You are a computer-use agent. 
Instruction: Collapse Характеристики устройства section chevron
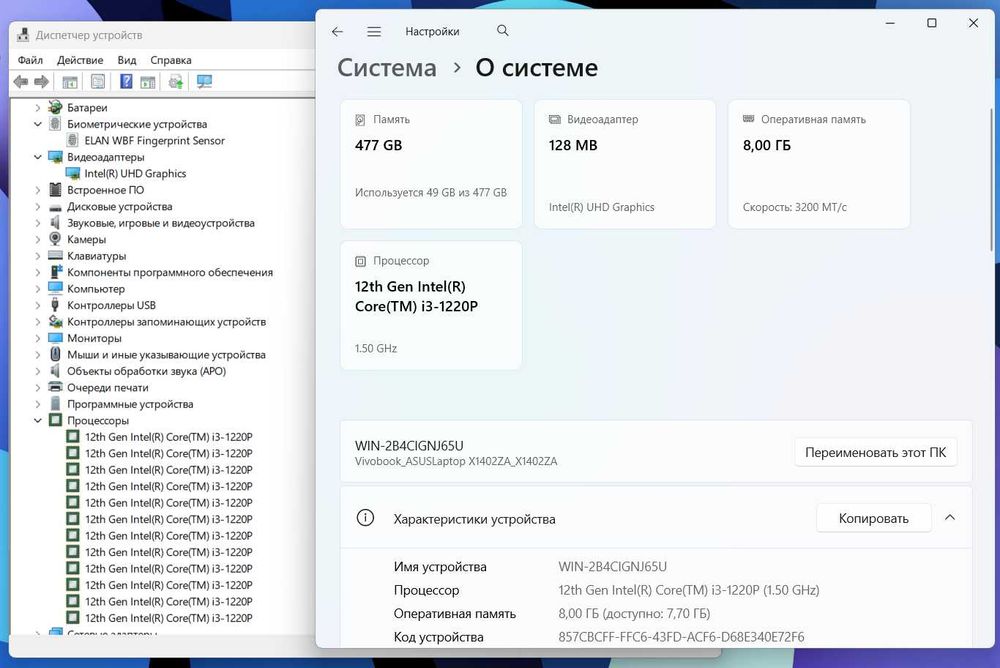pos(950,518)
